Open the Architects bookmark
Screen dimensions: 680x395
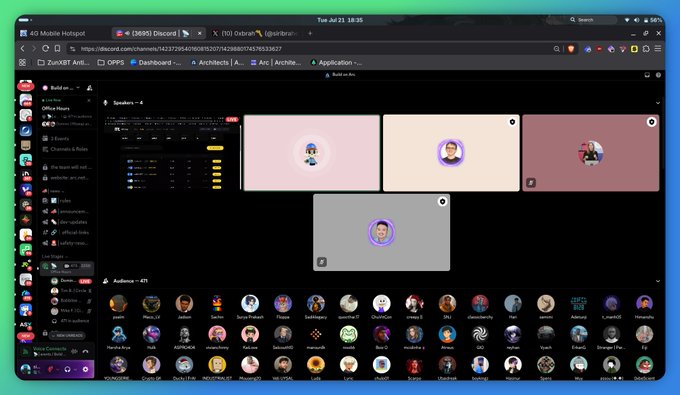click(x=217, y=62)
